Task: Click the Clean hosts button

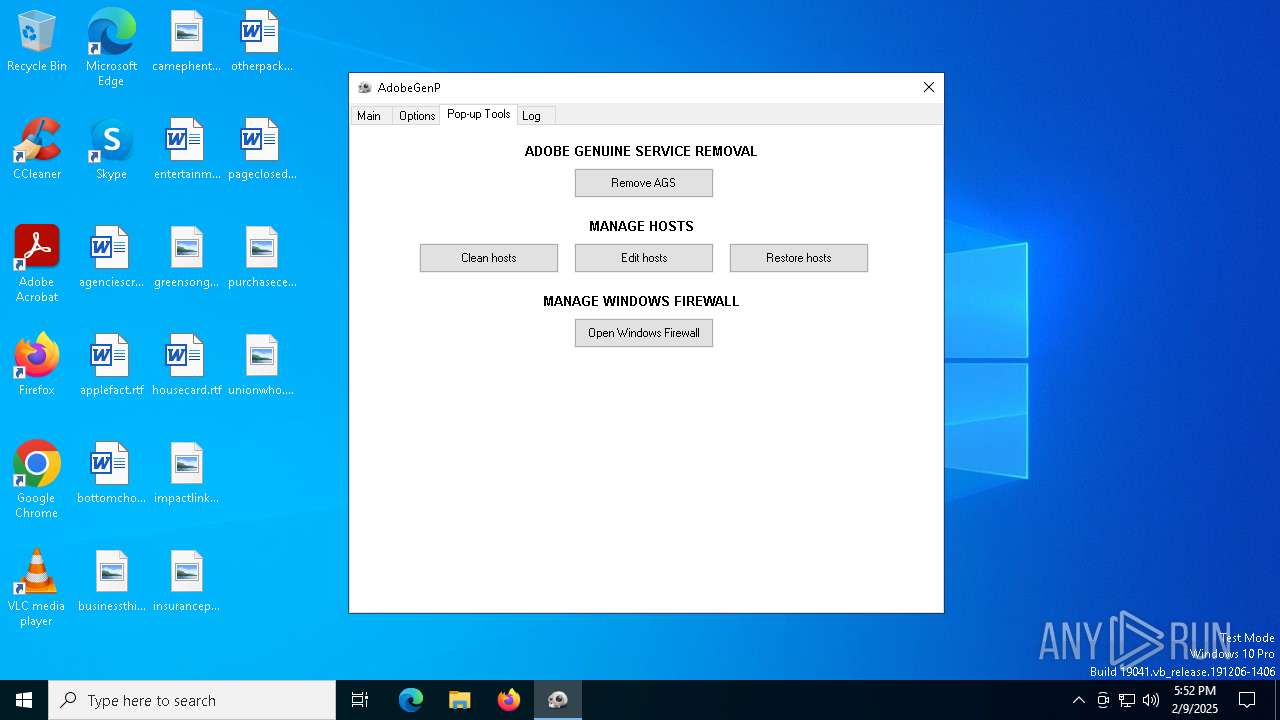Action: pos(489,258)
